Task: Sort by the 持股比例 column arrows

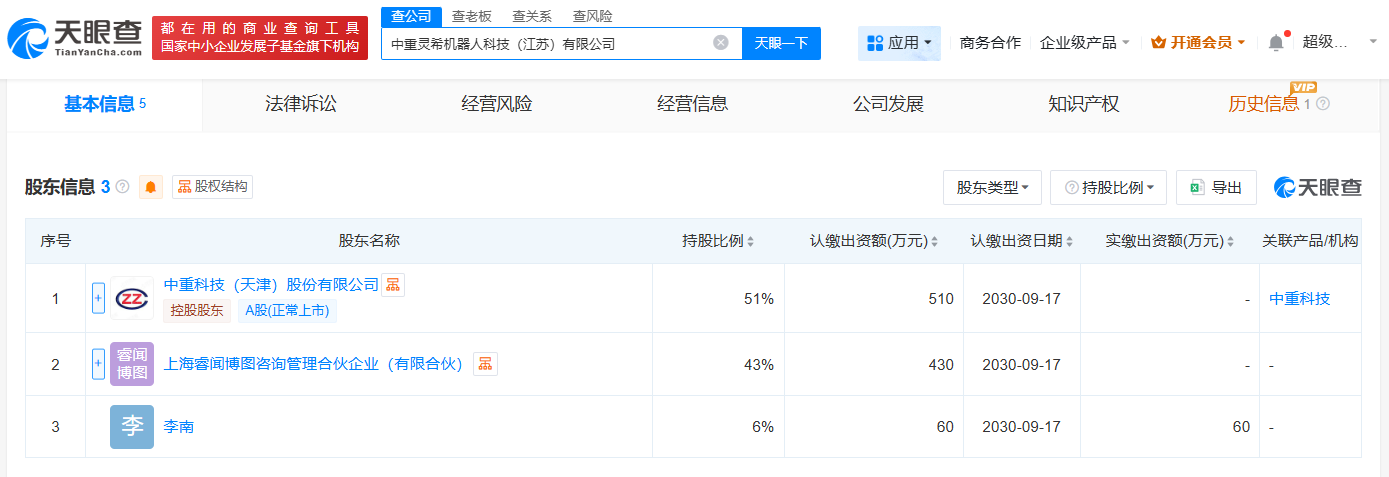Action: 750,242
